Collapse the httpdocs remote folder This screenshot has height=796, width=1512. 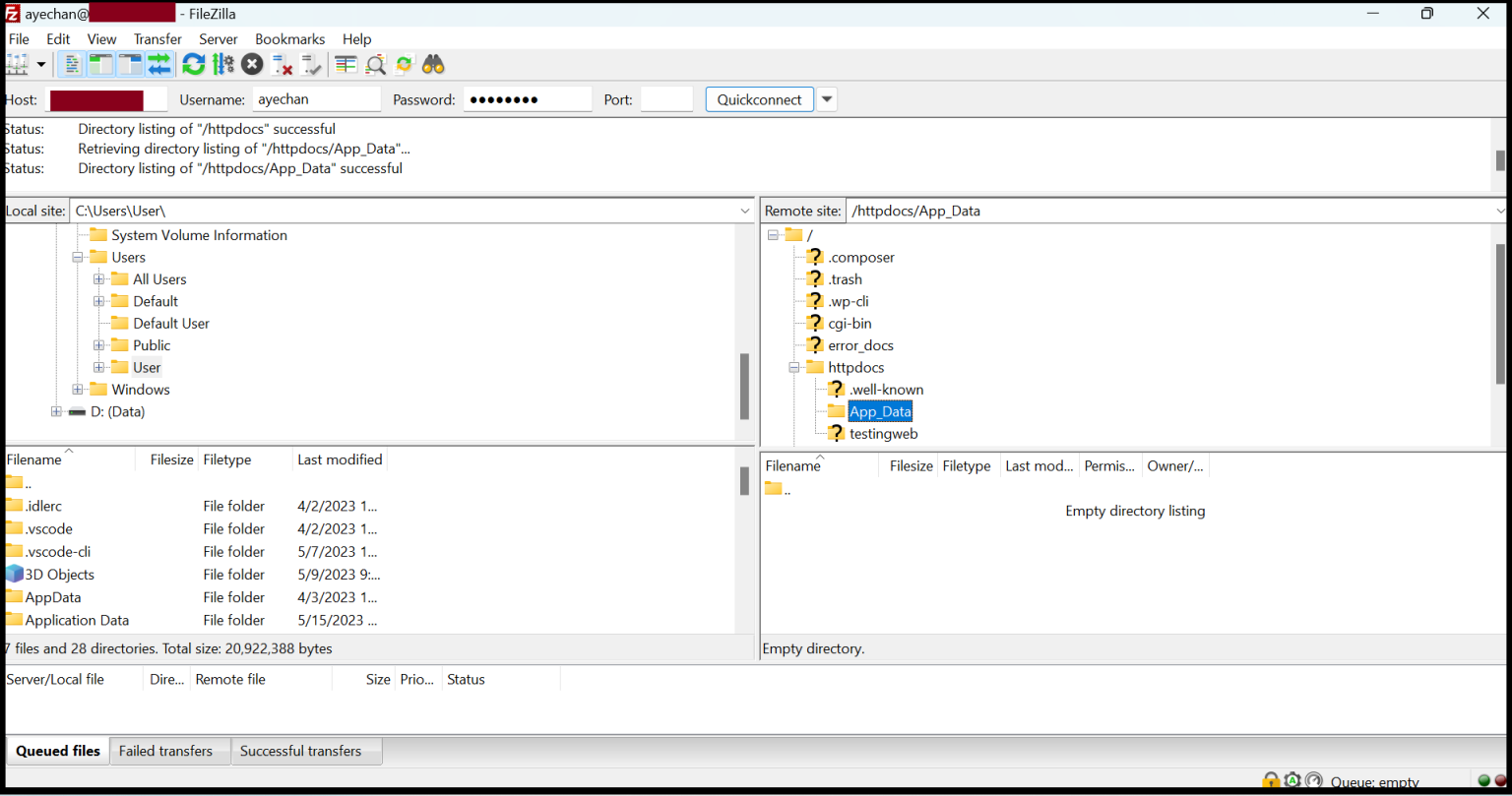794,368
